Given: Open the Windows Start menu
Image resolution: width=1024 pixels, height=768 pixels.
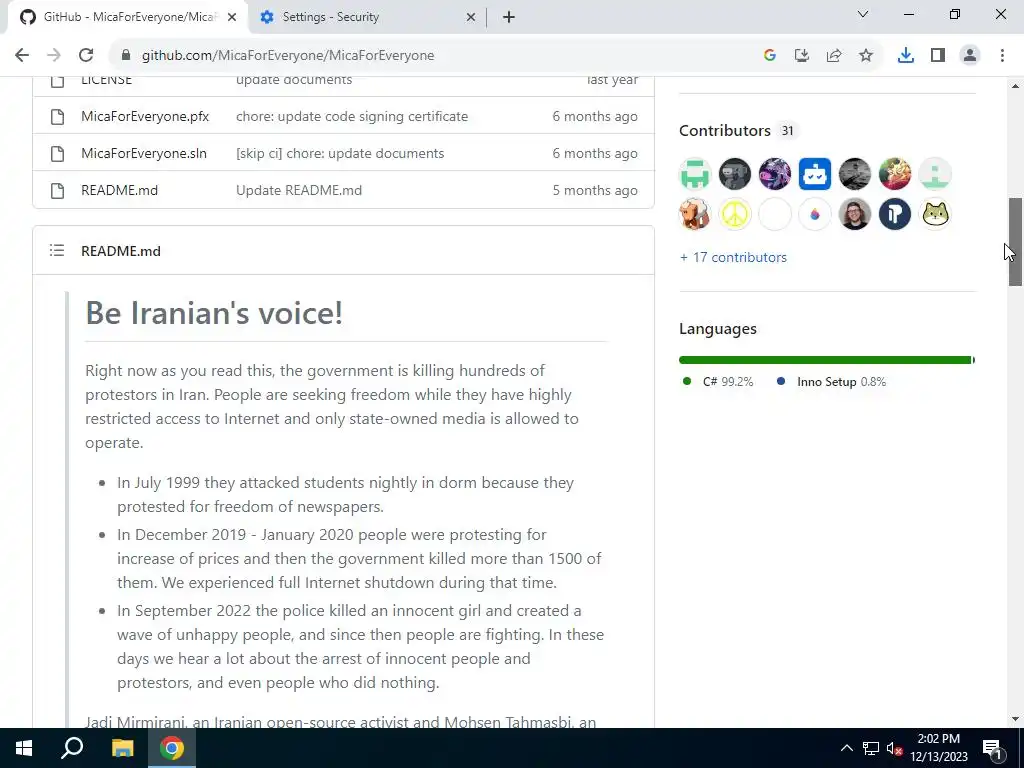Looking at the screenshot, I should click(24, 748).
